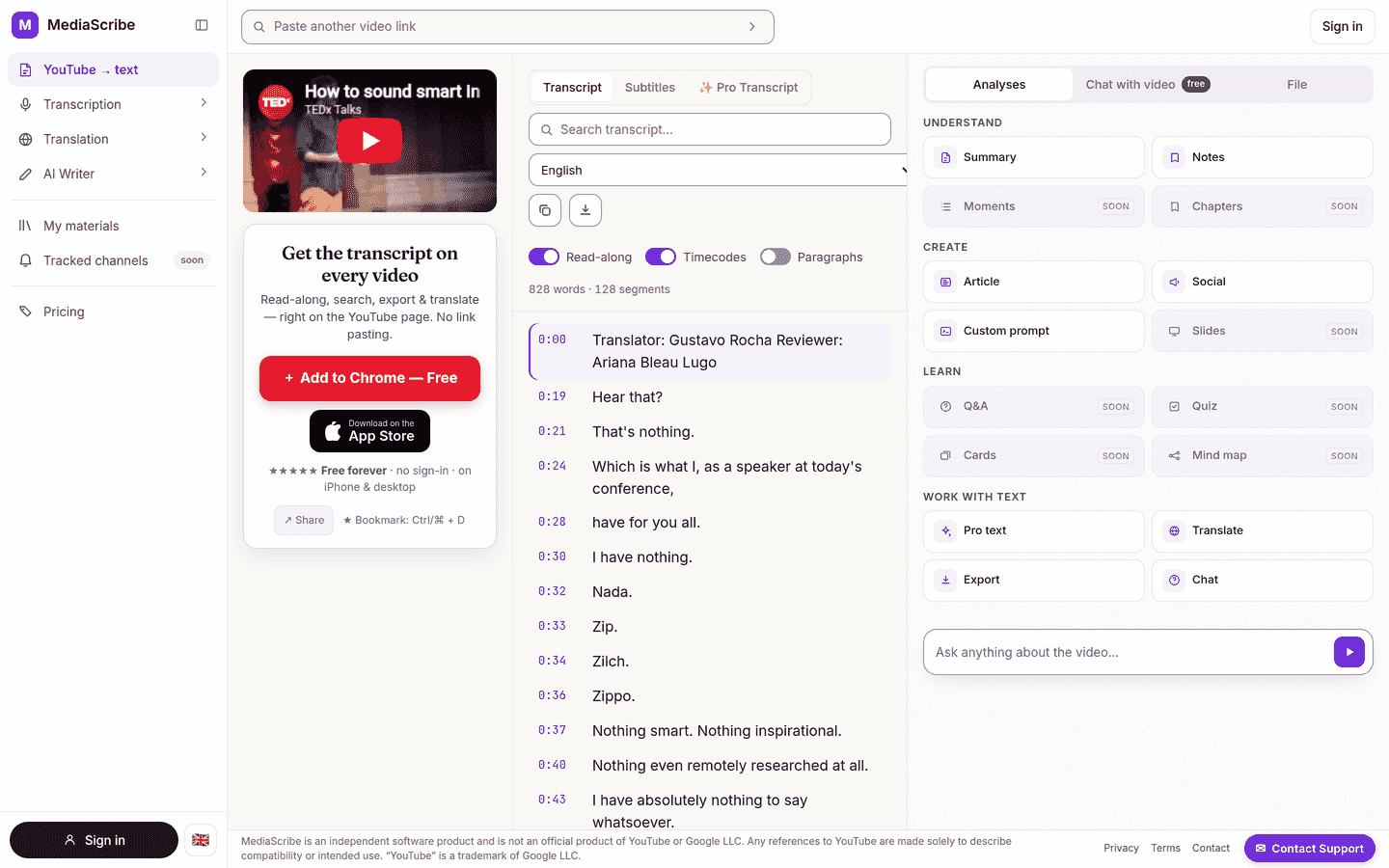This screenshot has height=868, width=1389.
Task: Collapse the sidebar panel icon
Action: [x=202, y=25]
